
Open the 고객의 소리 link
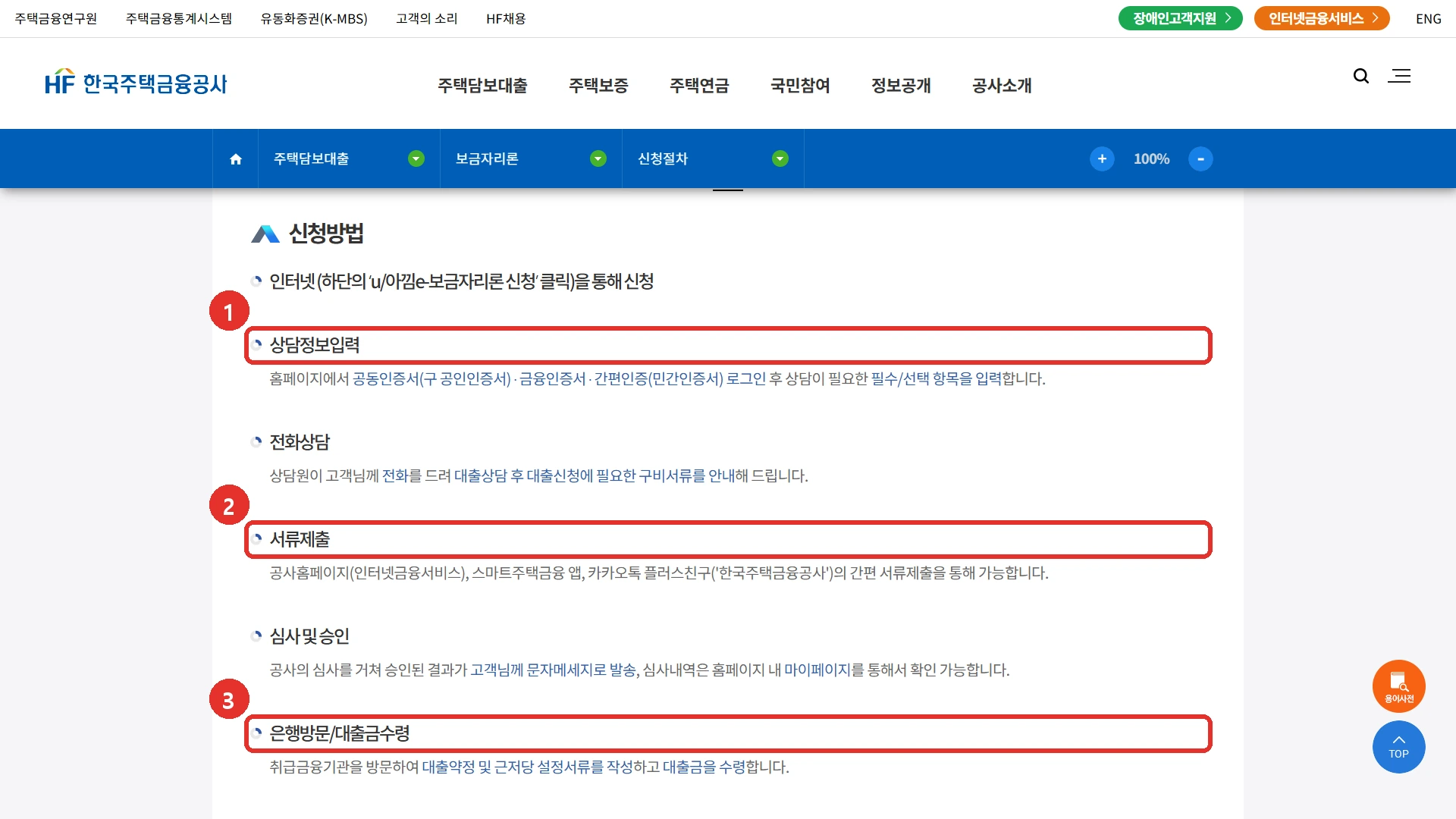[x=427, y=18]
